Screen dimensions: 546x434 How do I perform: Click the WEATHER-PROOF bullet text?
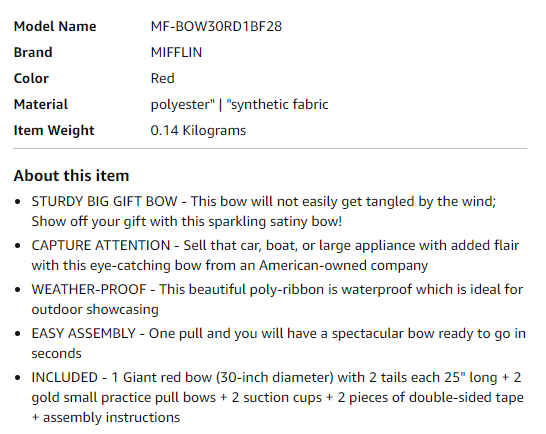277,300
